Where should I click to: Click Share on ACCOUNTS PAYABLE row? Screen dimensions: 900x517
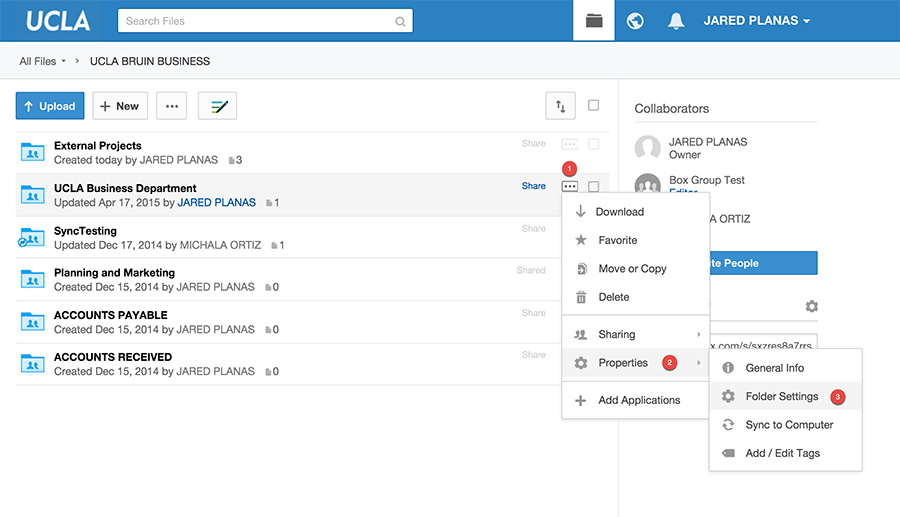tap(534, 313)
